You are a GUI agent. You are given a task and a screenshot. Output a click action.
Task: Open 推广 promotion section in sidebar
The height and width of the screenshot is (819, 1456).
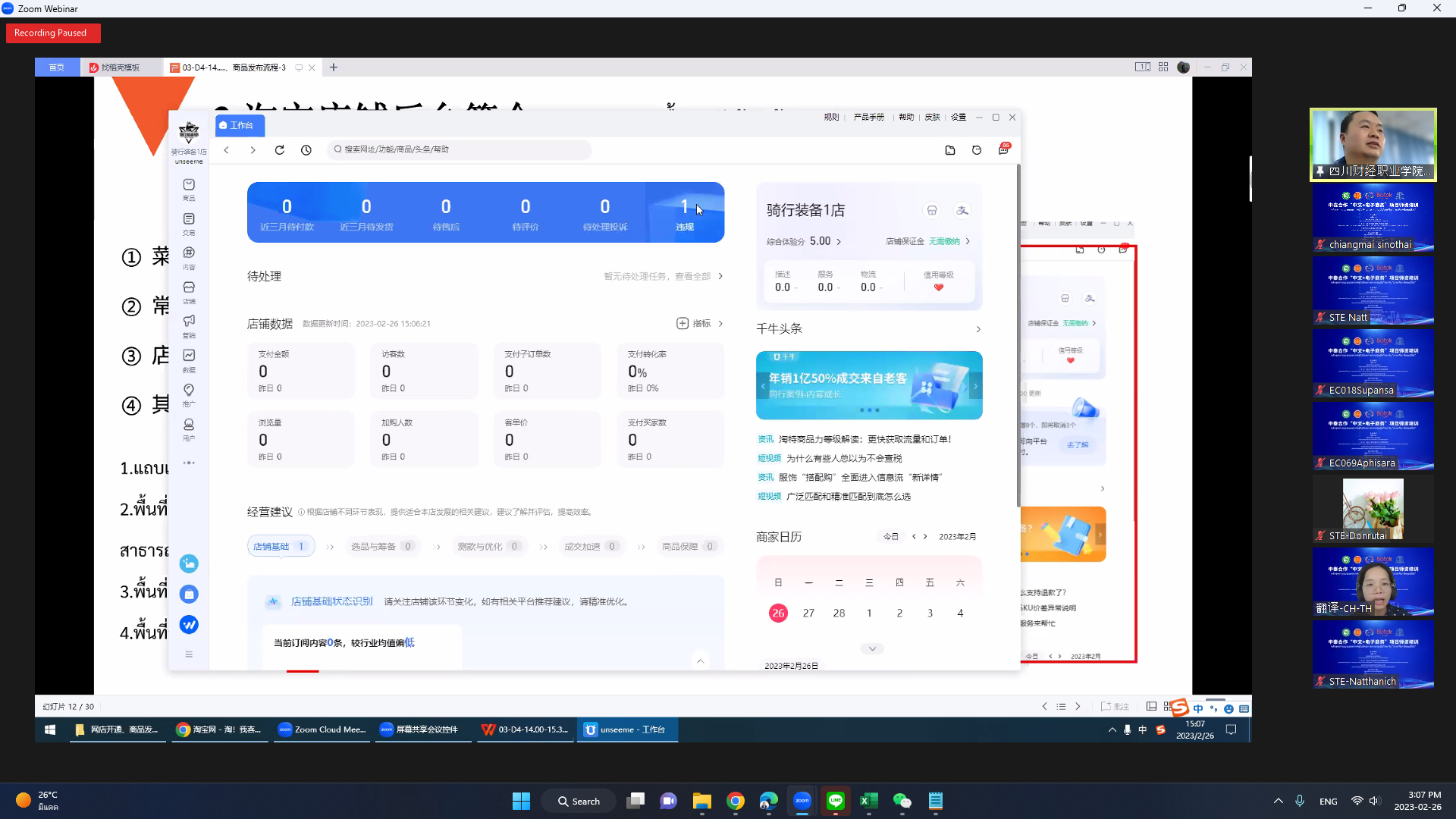tap(189, 395)
